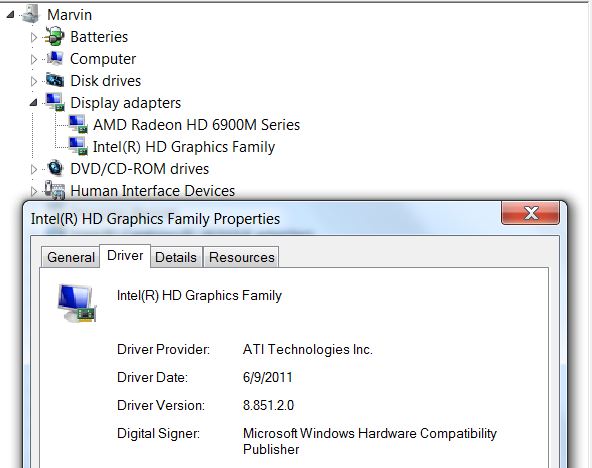The width and height of the screenshot is (592, 468).
Task: Click the Display adapters category icon
Action: (55, 102)
